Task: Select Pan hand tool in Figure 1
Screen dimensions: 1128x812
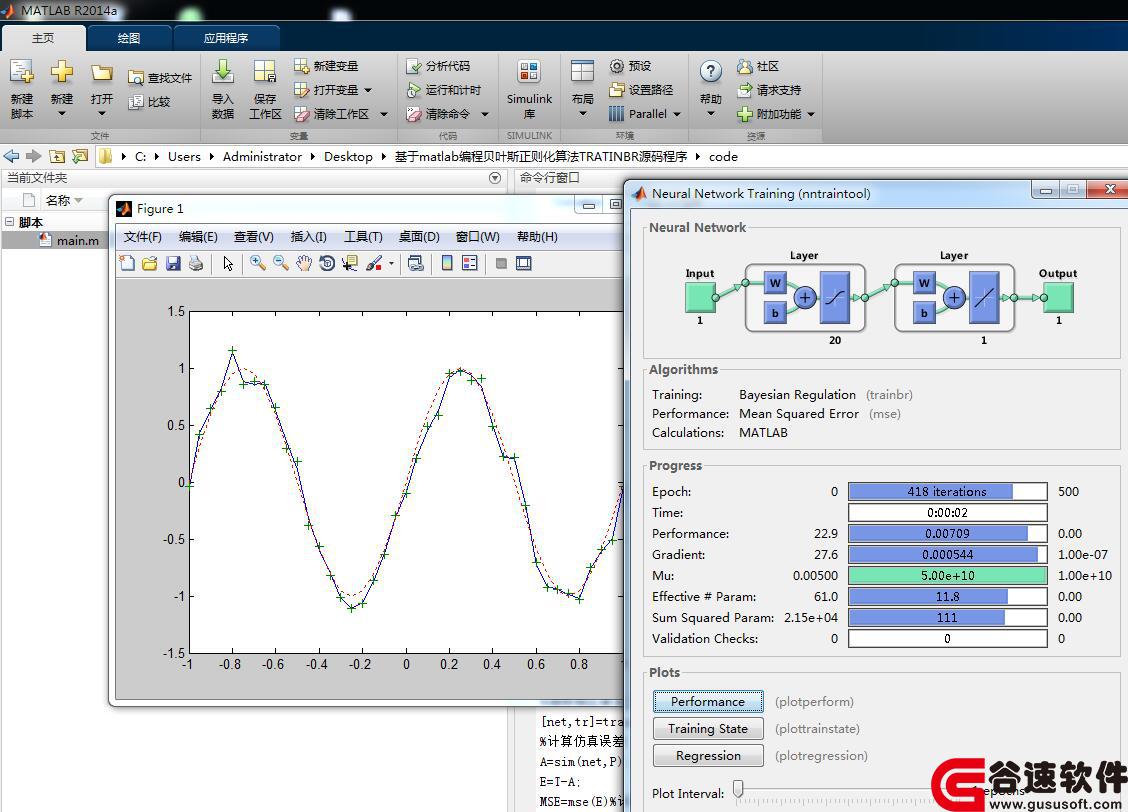Action: [304, 263]
